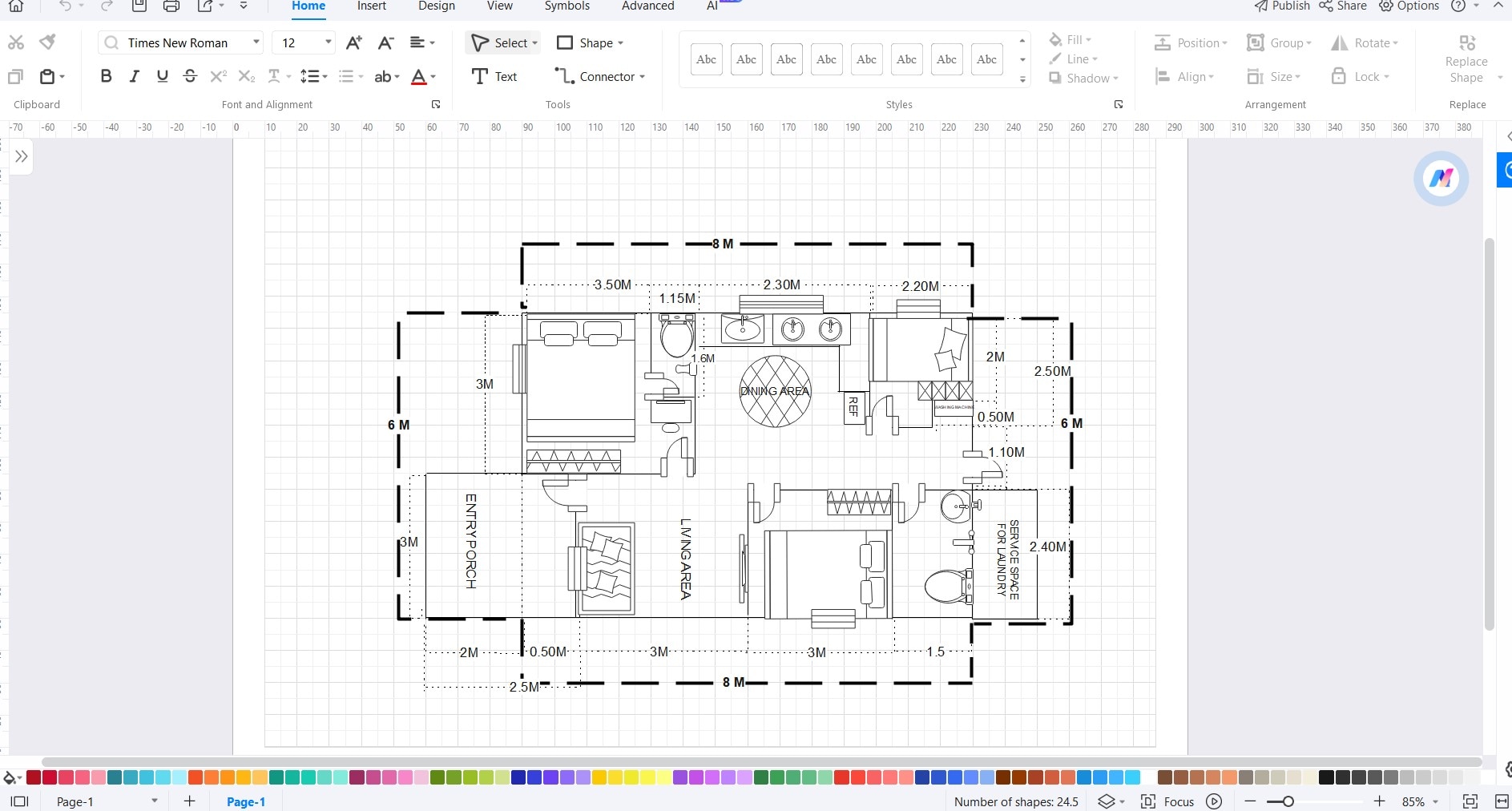
Task: Click the Page list icon at bottom left
Action: [x=20, y=801]
